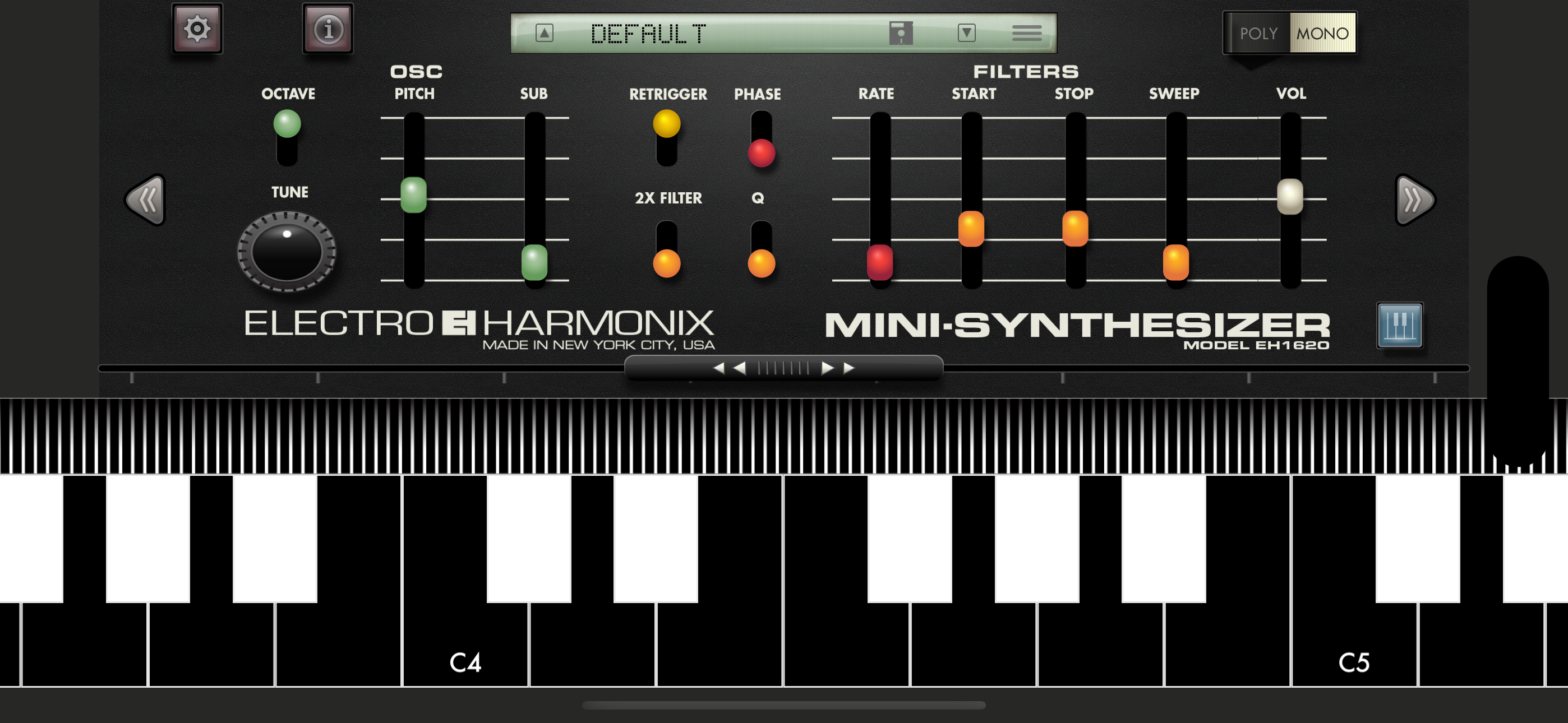This screenshot has height=723, width=1568.
Task: Go to next panel with right chevron
Action: pyautogui.click(x=1415, y=200)
